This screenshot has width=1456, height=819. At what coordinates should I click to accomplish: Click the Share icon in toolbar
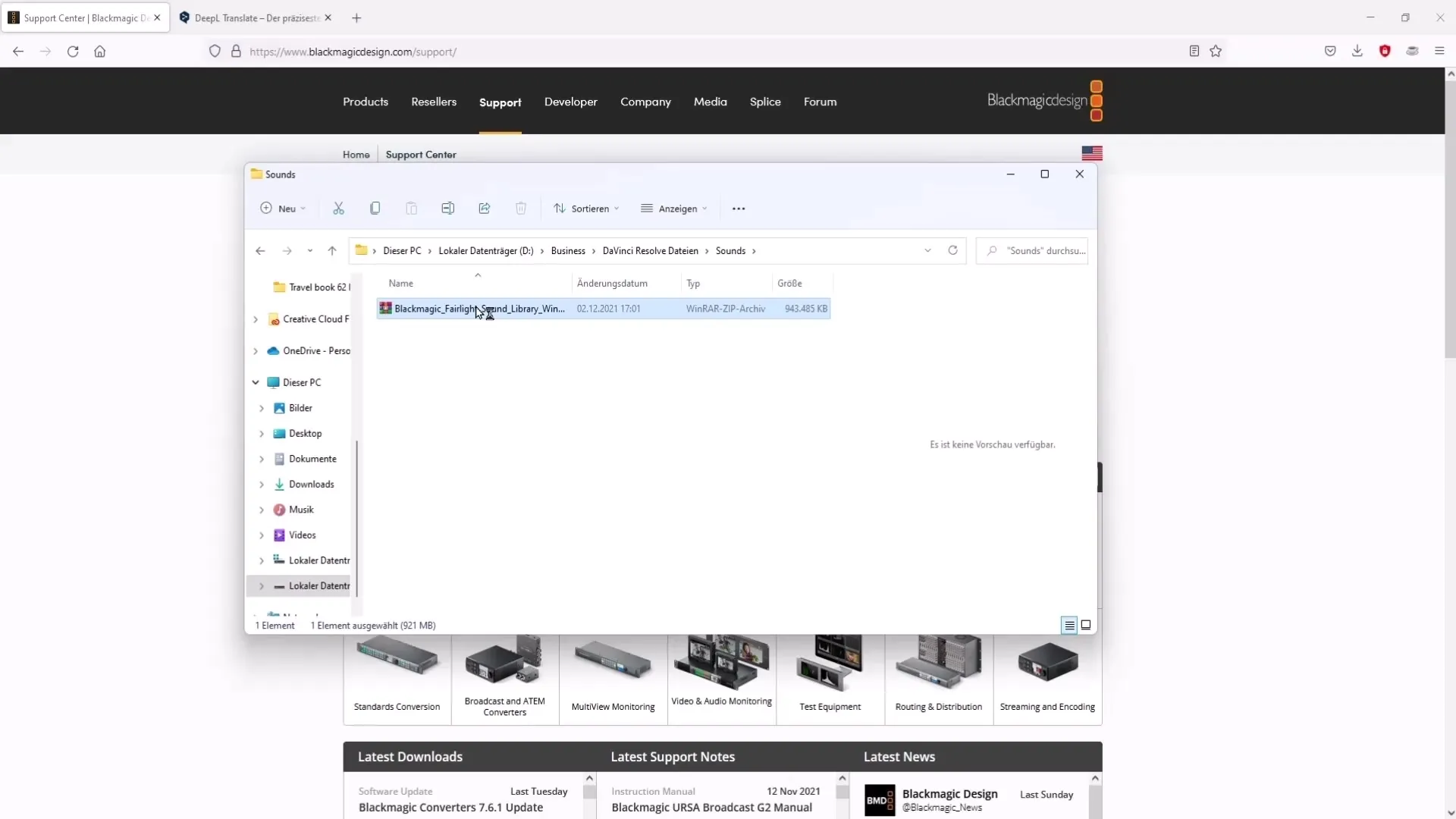(484, 208)
